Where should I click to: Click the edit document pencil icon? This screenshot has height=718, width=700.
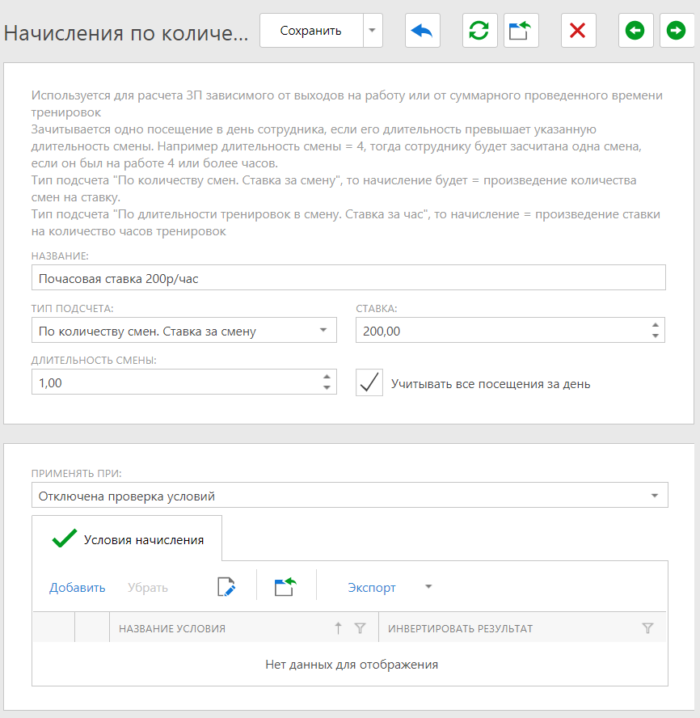point(226,587)
